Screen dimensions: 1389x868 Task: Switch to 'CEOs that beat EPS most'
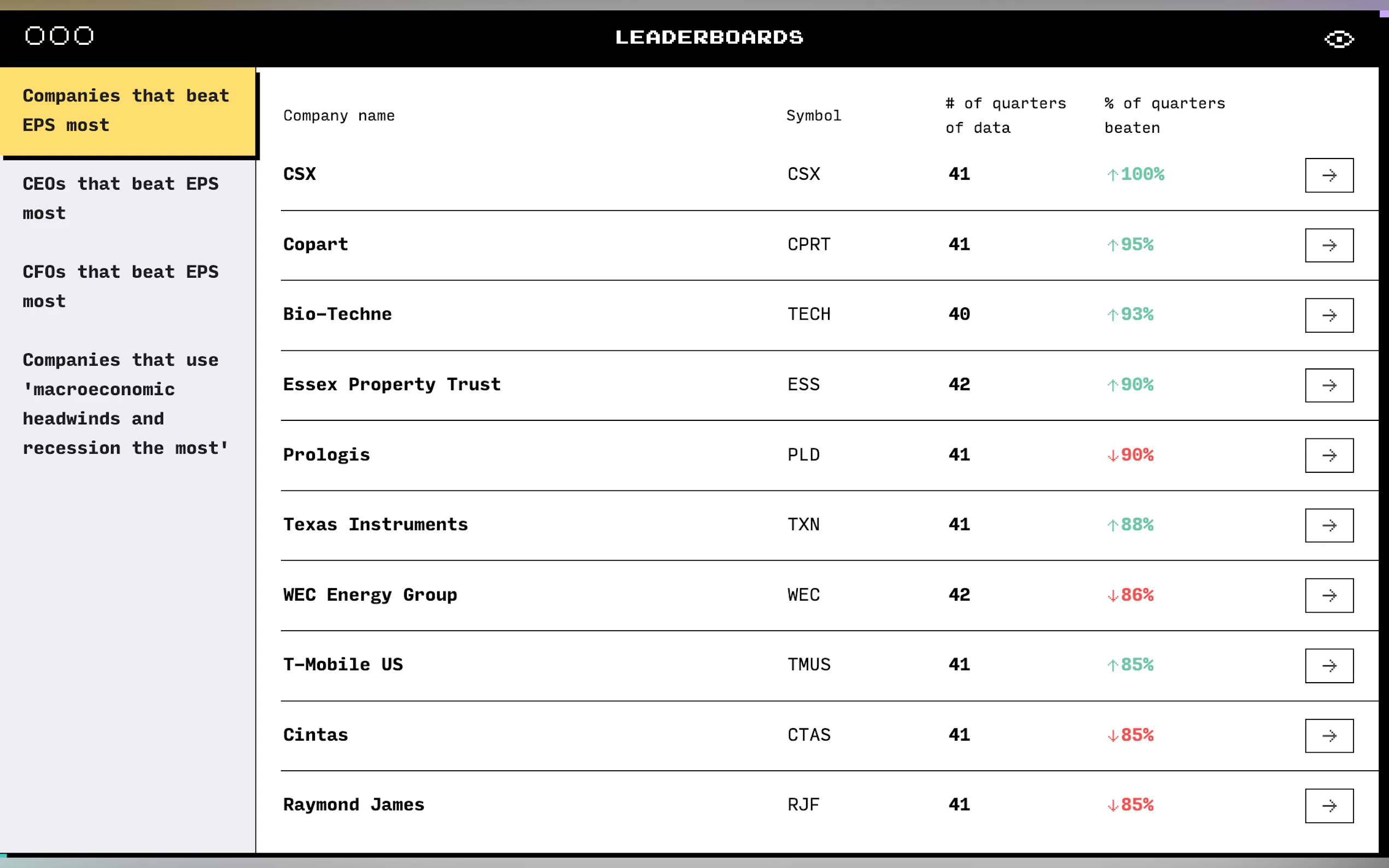(x=121, y=198)
